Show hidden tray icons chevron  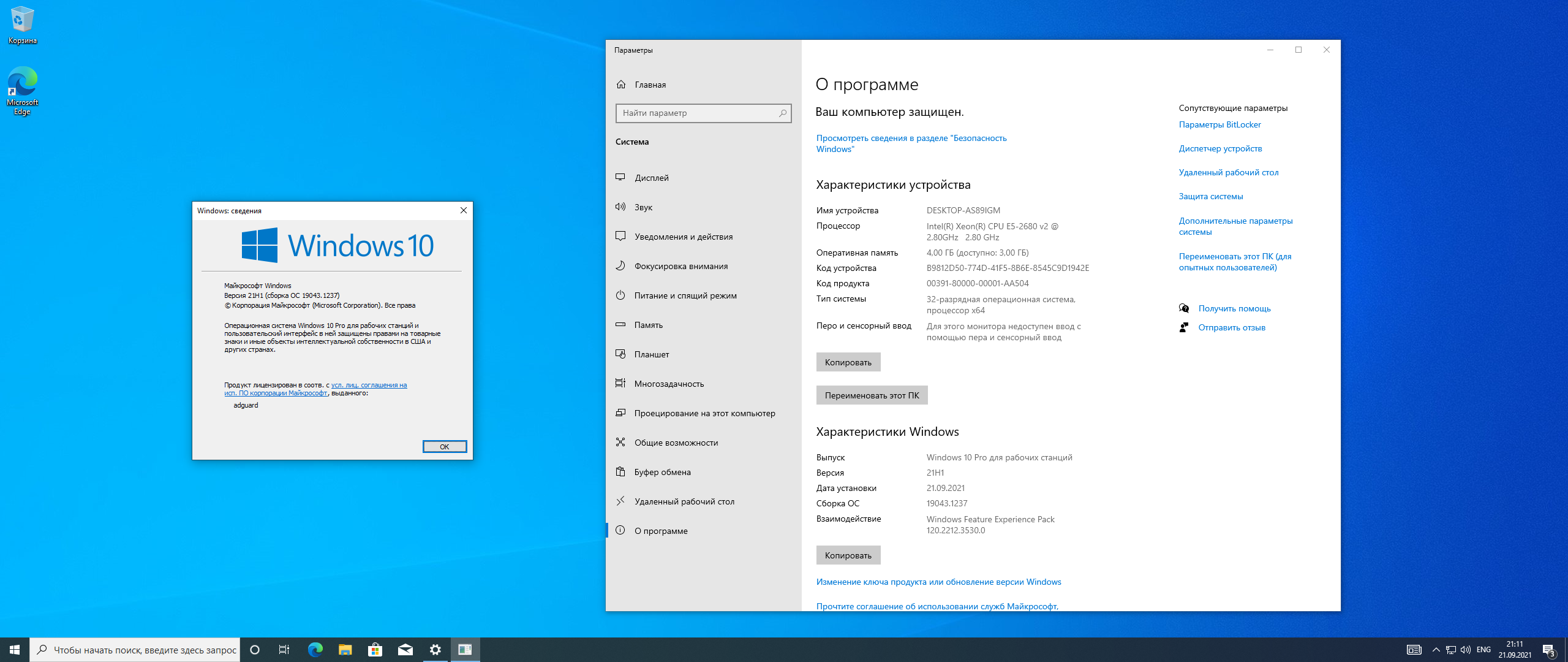[x=1436, y=650]
